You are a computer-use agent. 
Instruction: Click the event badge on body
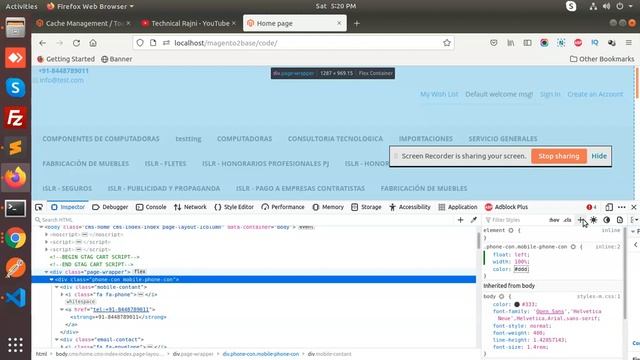click(306, 227)
